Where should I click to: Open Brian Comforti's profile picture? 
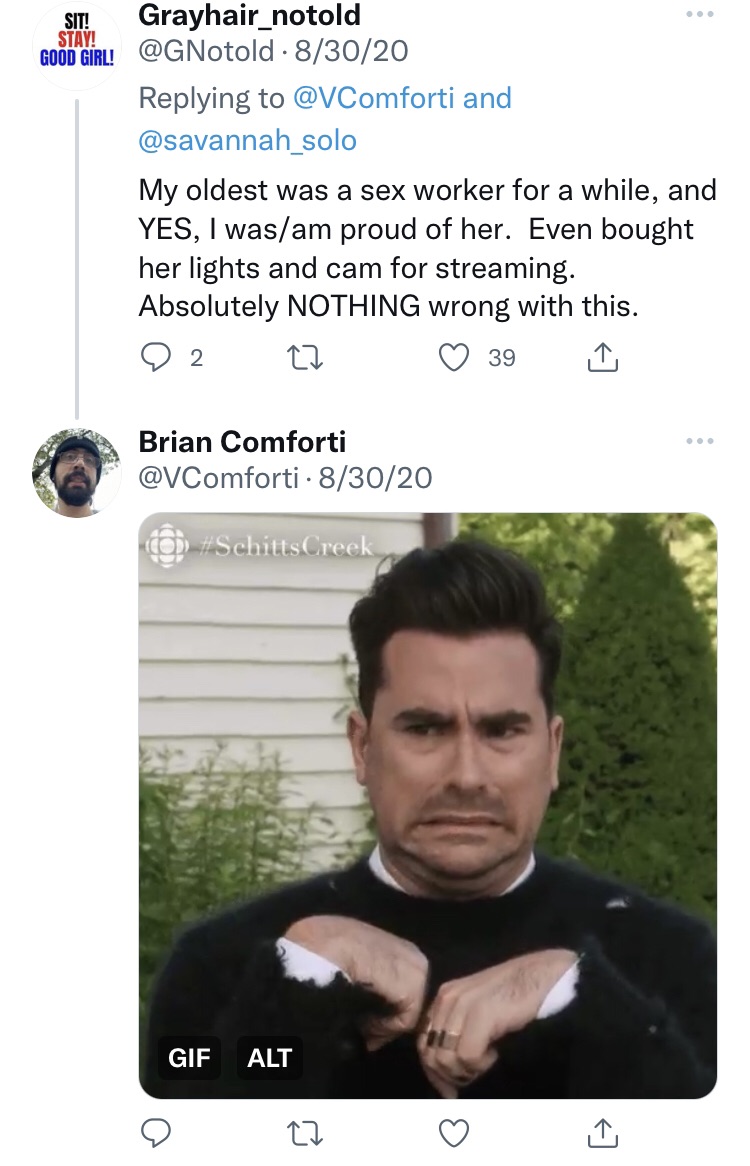coord(76,473)
